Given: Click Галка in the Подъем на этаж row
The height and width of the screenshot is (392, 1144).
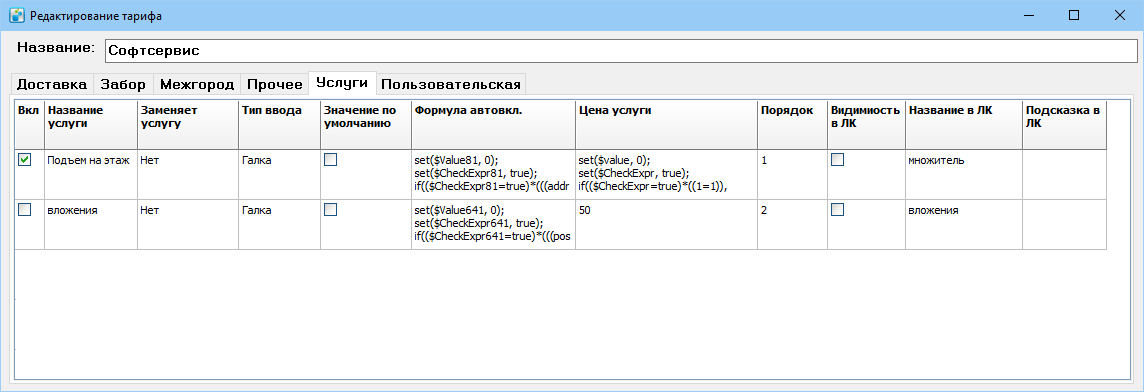Looking at the screenshot, I should point(279,174).
